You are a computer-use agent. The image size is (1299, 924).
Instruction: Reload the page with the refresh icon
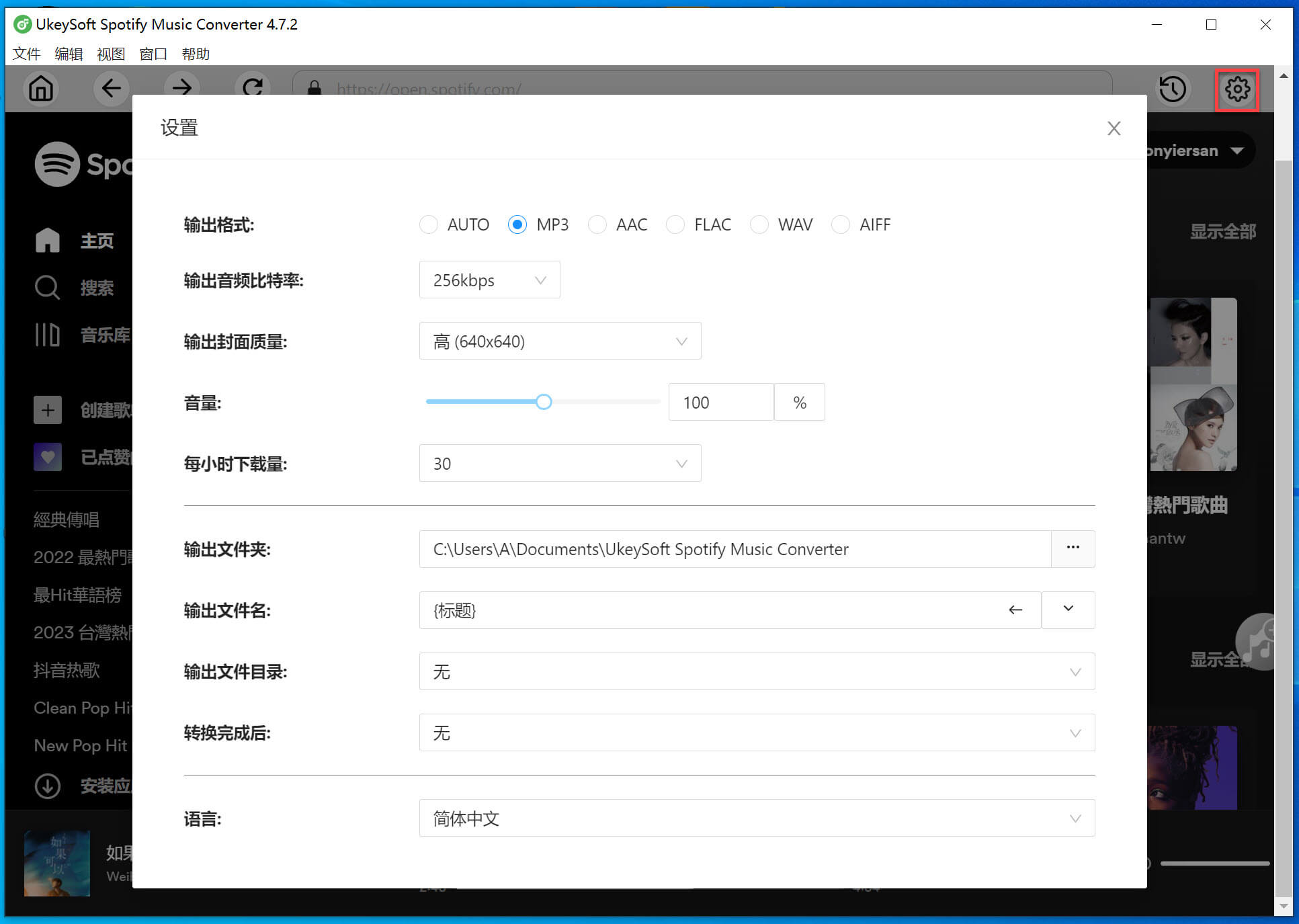pyautogui.click(x=253, y=89)
